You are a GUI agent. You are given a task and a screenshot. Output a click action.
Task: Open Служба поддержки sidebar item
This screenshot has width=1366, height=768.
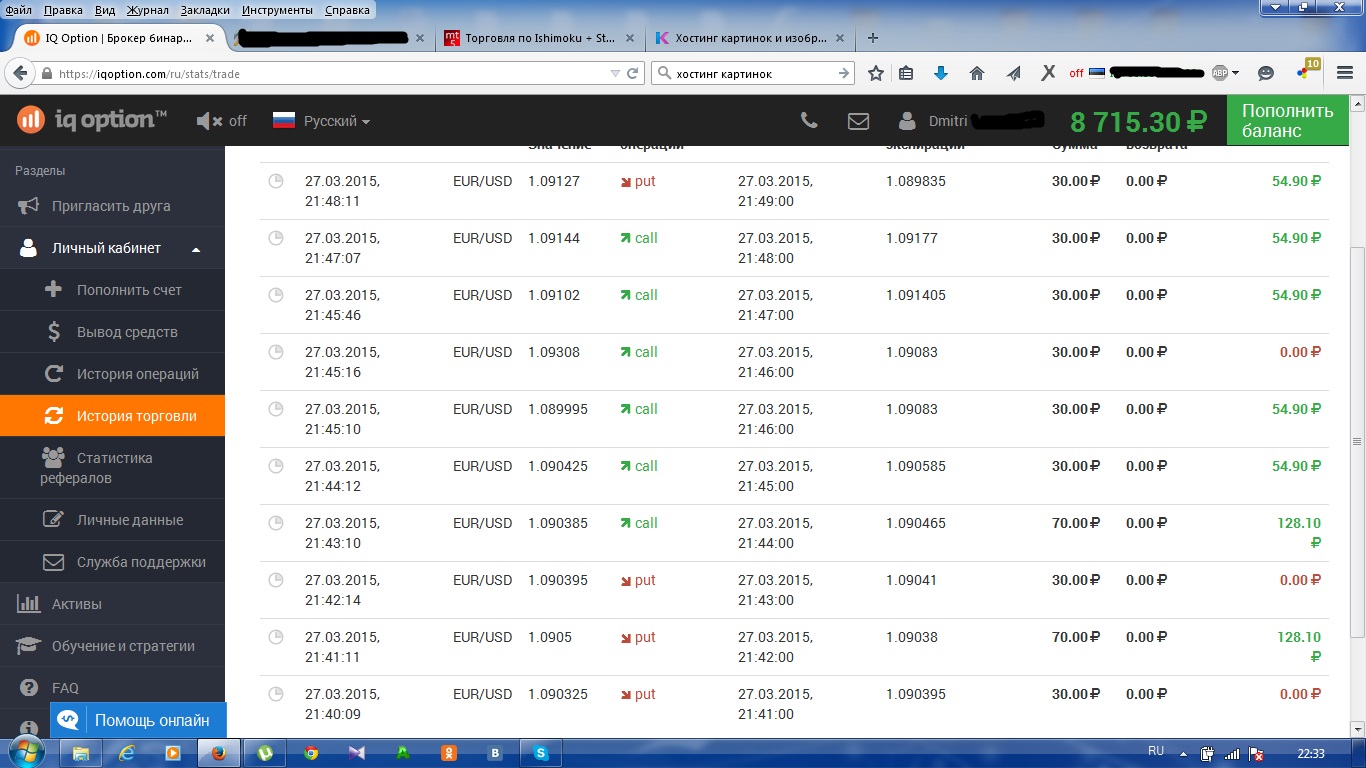(112, 562)
